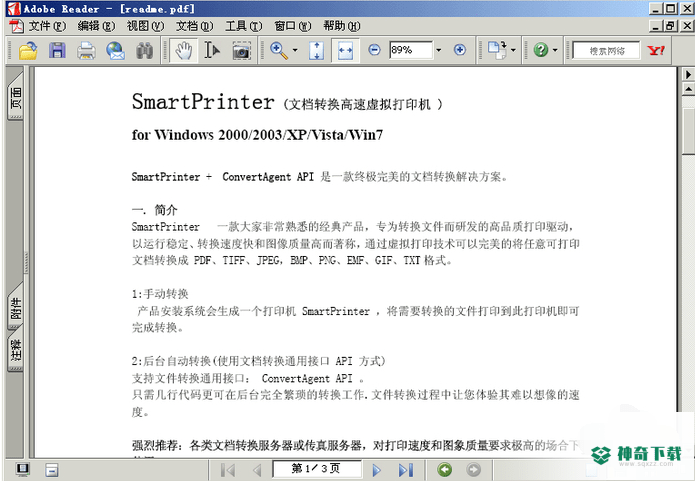Click the for Windows 2000/2003/XP subtitle
This screenshot has height=481, width=695.
pyautogui.click(x=257, y=135)
